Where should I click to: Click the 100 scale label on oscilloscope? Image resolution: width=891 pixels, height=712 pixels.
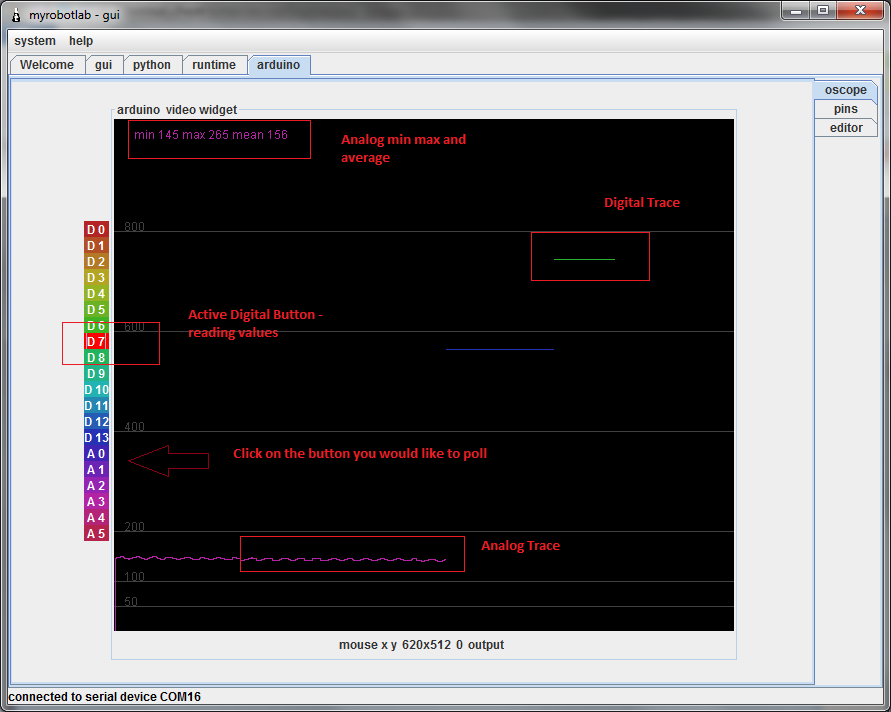tap(134, 577)
